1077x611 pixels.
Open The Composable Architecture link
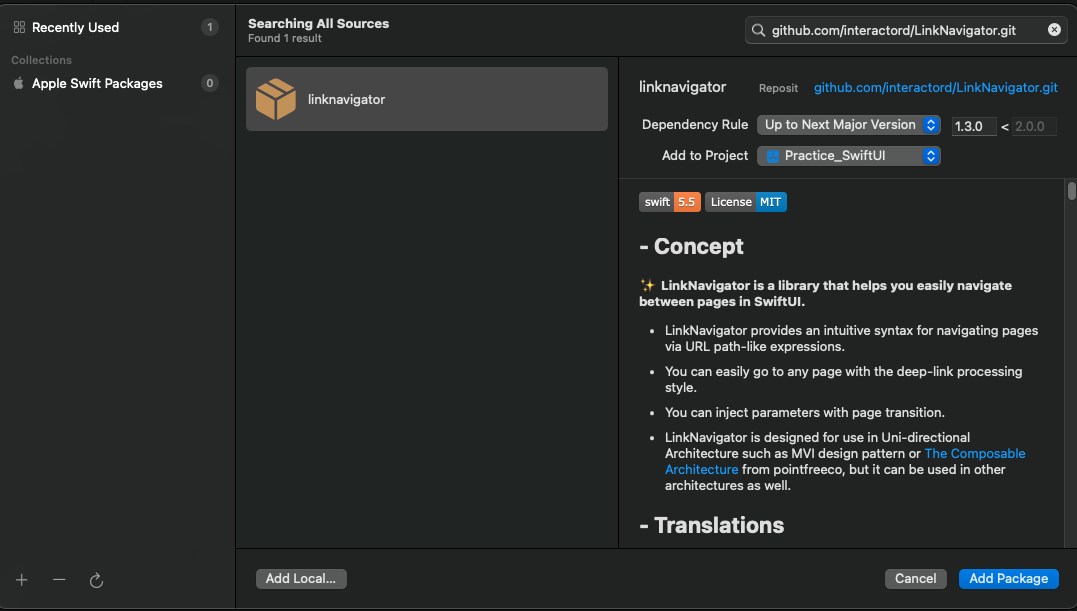(x=845, y=461)
